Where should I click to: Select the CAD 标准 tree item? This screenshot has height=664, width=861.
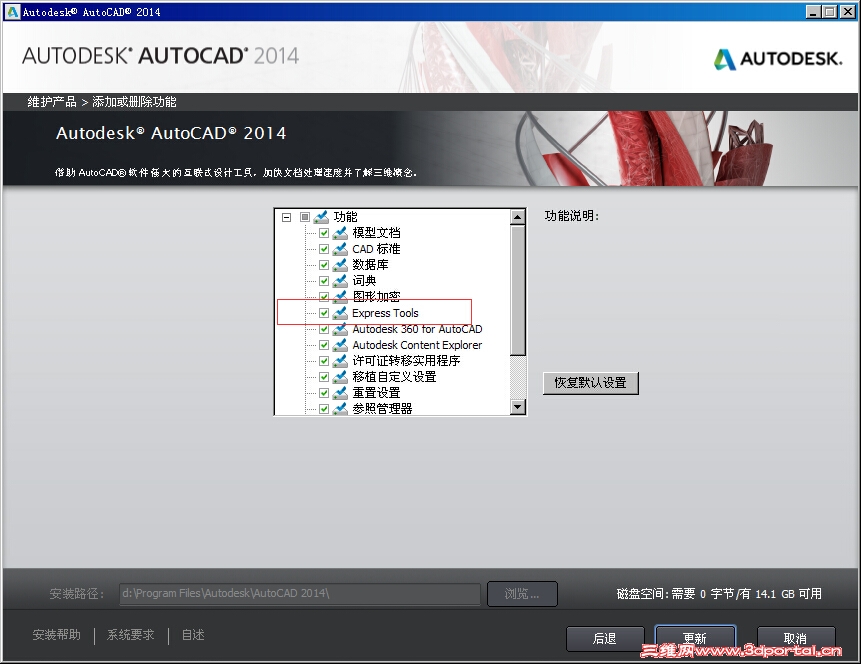click(x=376, y=249)
